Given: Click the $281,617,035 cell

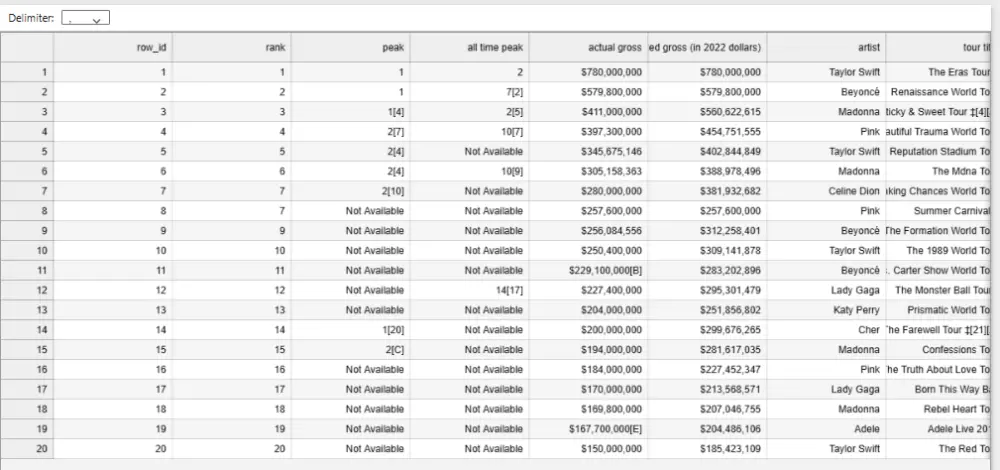Looking at the screenshot, I should [x=707, y=349].
